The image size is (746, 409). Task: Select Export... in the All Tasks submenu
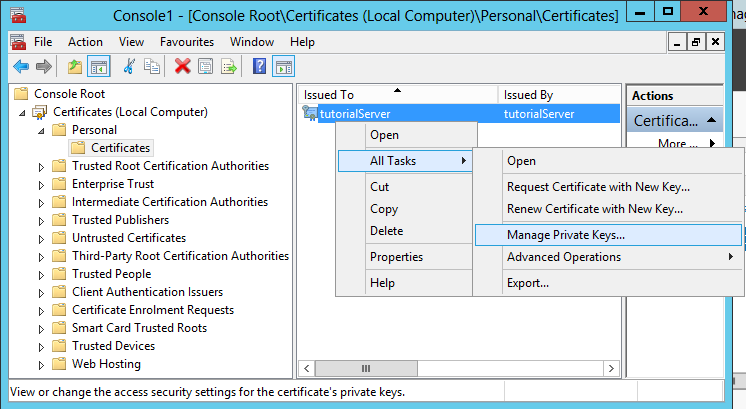click(527, 283)
